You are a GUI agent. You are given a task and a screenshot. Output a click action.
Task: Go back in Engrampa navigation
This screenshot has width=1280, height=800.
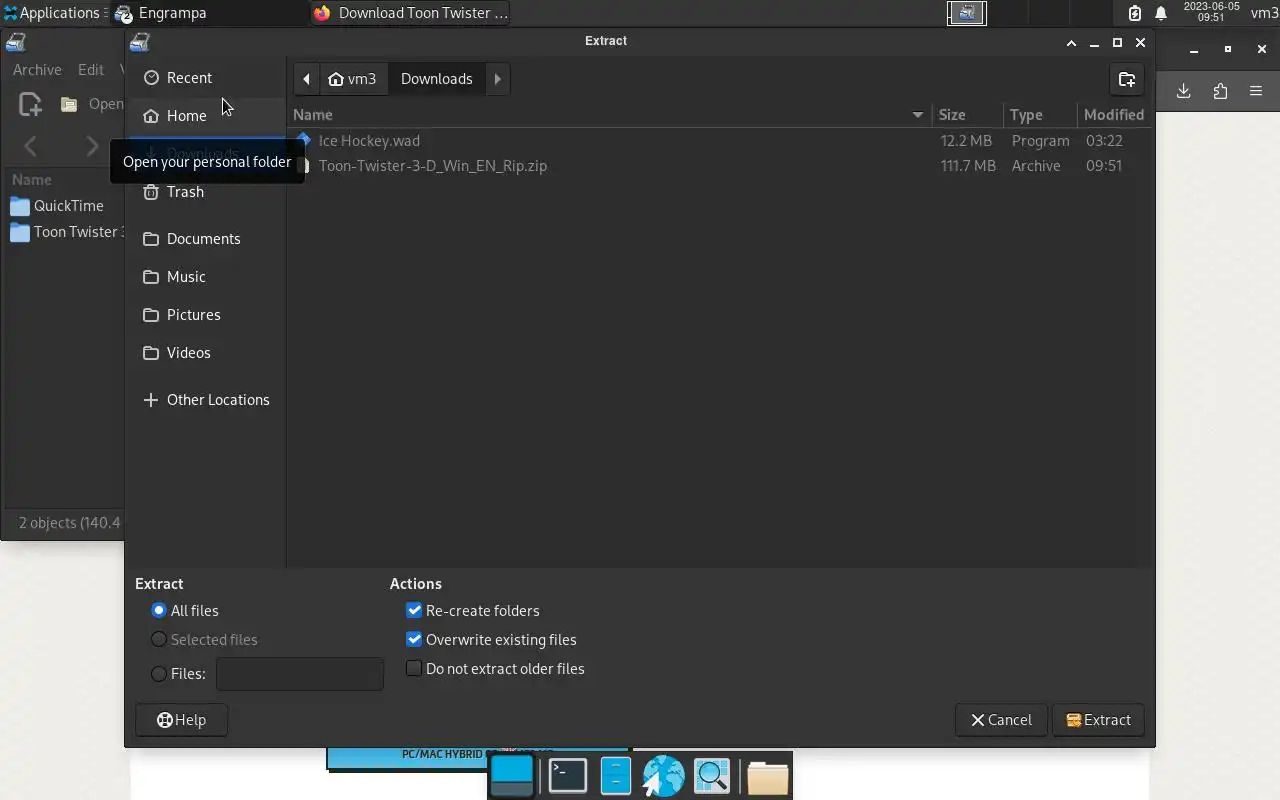click(x=30, y=146)
